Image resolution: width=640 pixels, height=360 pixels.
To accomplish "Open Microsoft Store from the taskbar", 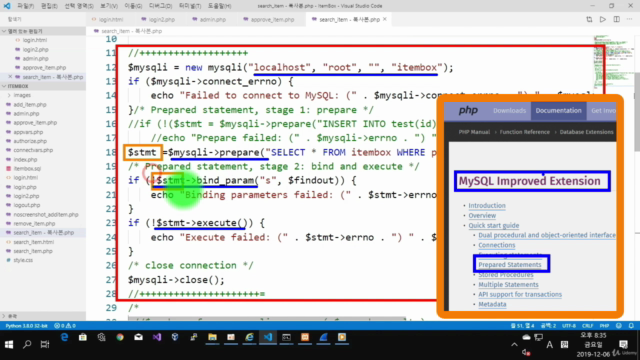I will pyautogui.click(x=83, y=337).
